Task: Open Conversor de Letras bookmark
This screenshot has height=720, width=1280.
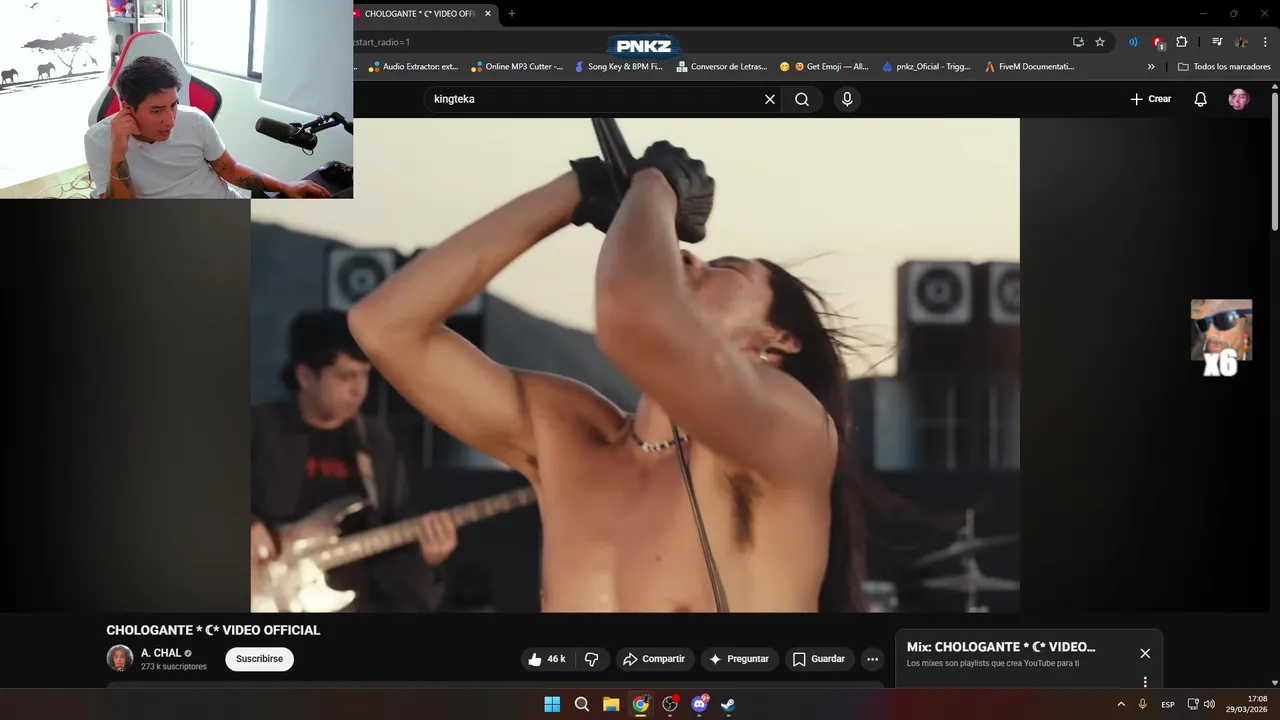Action: (x=722, y=67)
